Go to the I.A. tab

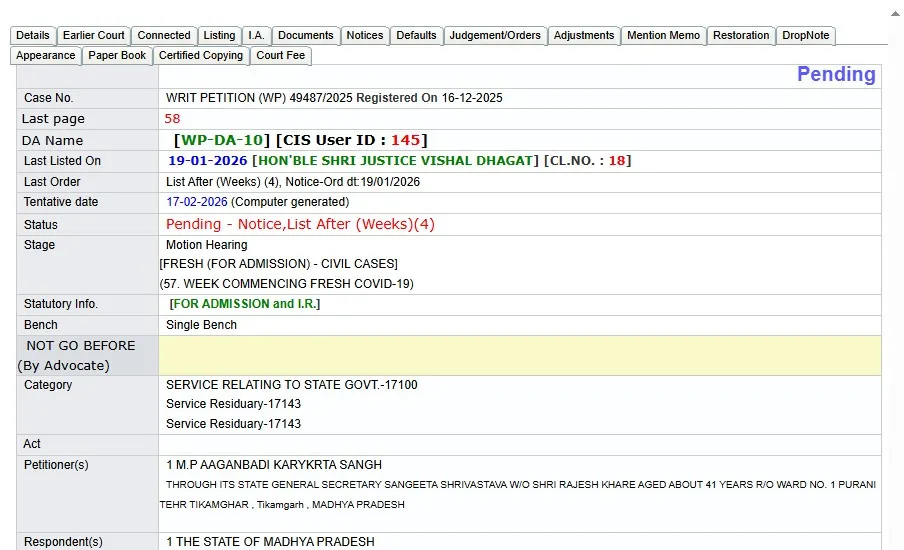coord(256,35)
